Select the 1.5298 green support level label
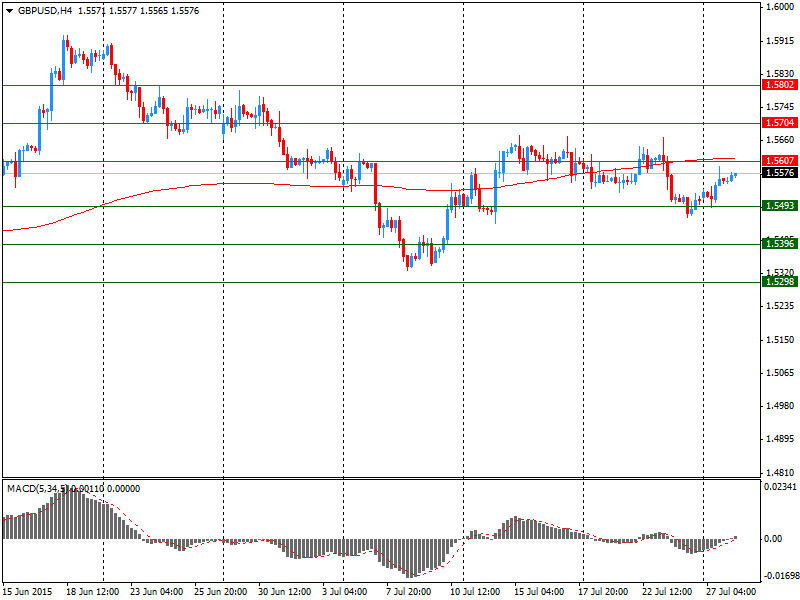The width and height of the screenshot is (800, 600). 780,282
